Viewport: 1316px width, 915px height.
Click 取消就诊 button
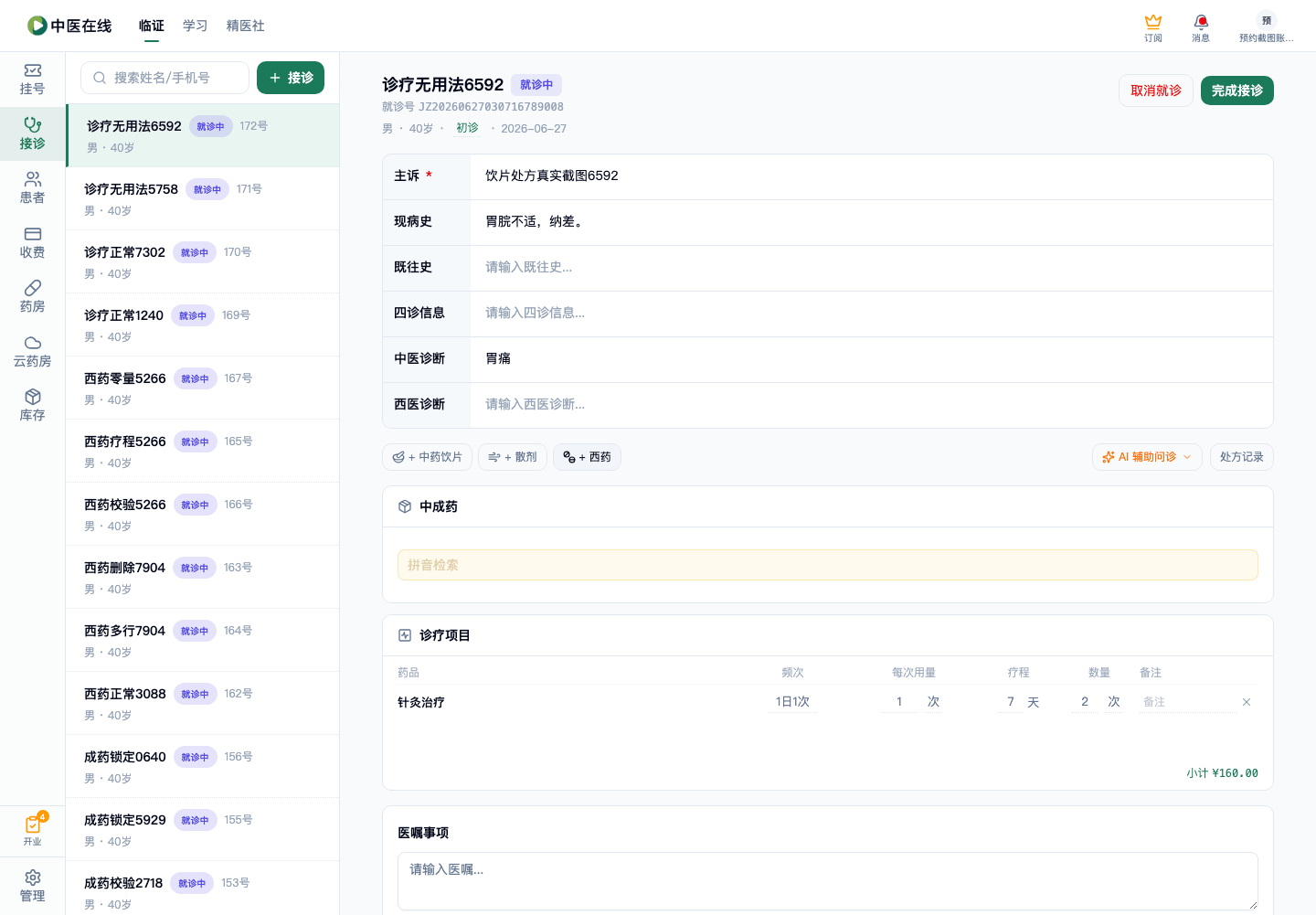(1156, 90)
